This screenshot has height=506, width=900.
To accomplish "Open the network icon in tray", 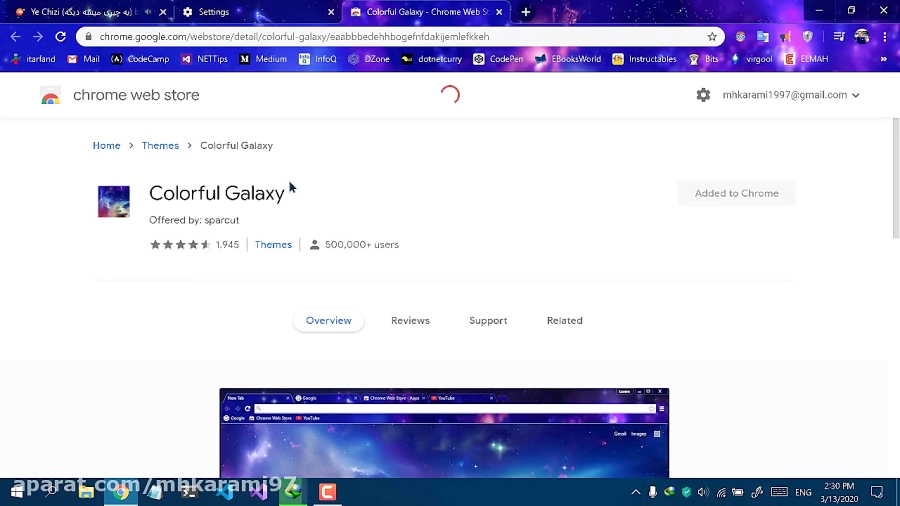I will coord(721,492).
